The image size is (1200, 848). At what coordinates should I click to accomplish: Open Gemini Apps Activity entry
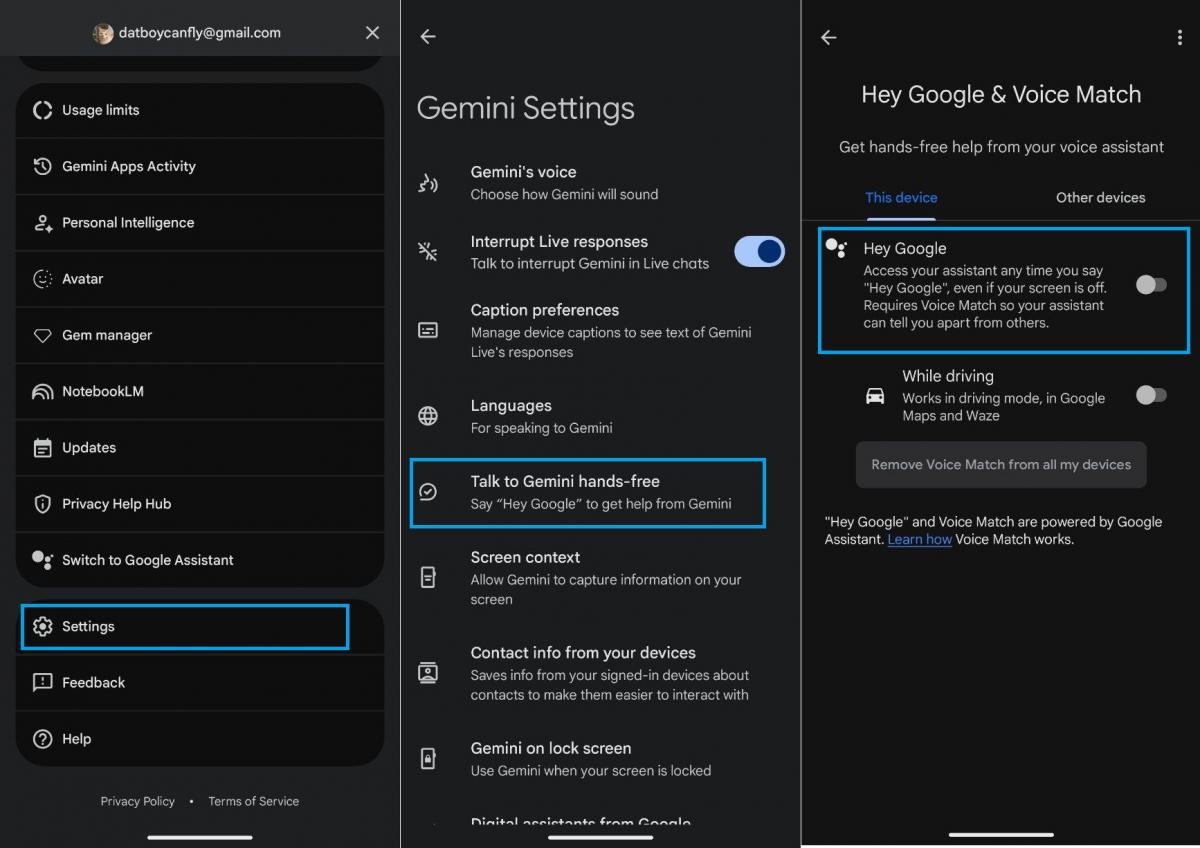click(x=200, y=166)
